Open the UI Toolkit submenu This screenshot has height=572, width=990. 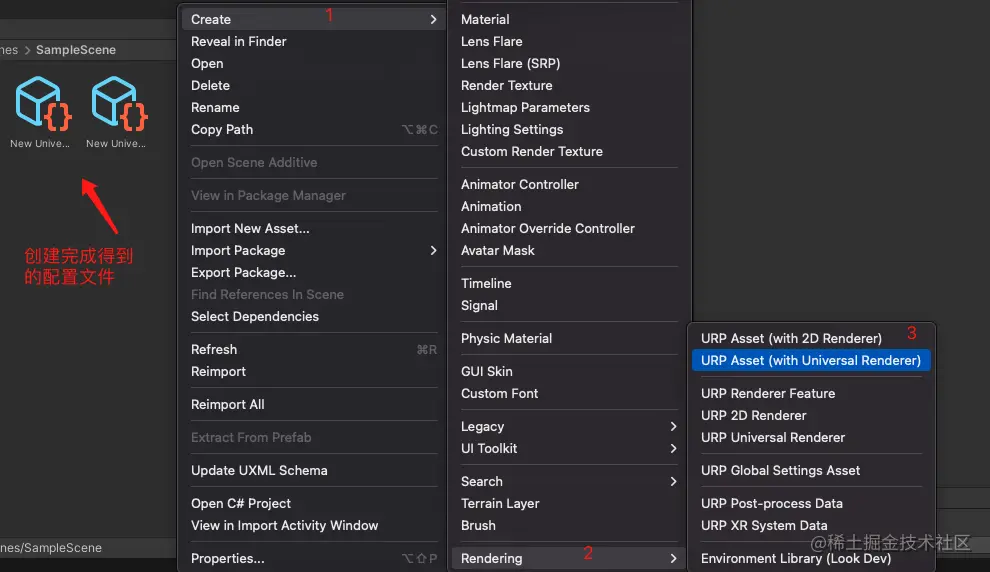pyautogui.click(x=569, y=449)
